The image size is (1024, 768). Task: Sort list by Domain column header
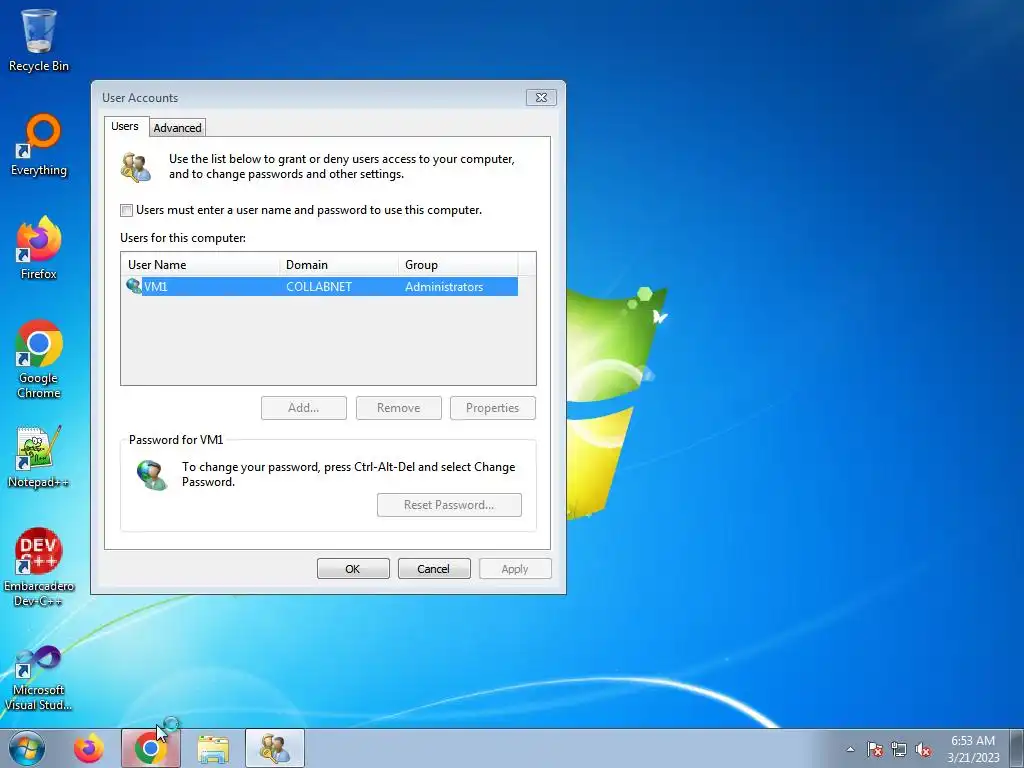pyautogui.click(x=339, y=264)
